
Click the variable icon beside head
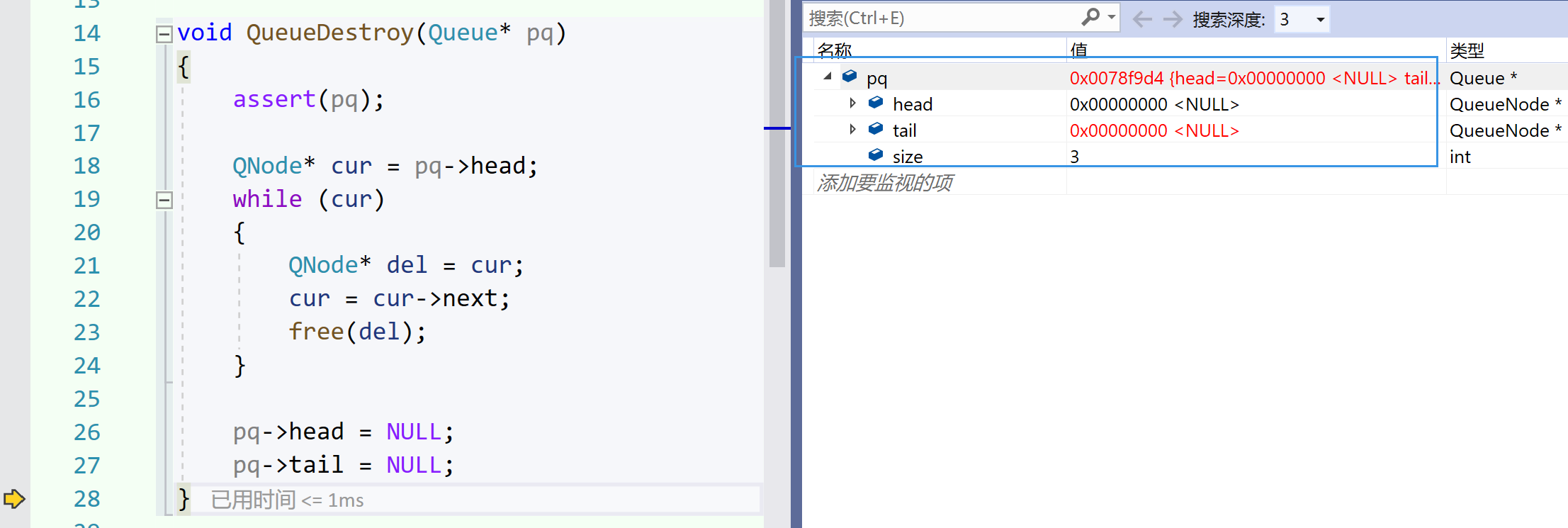pos(876,102)
